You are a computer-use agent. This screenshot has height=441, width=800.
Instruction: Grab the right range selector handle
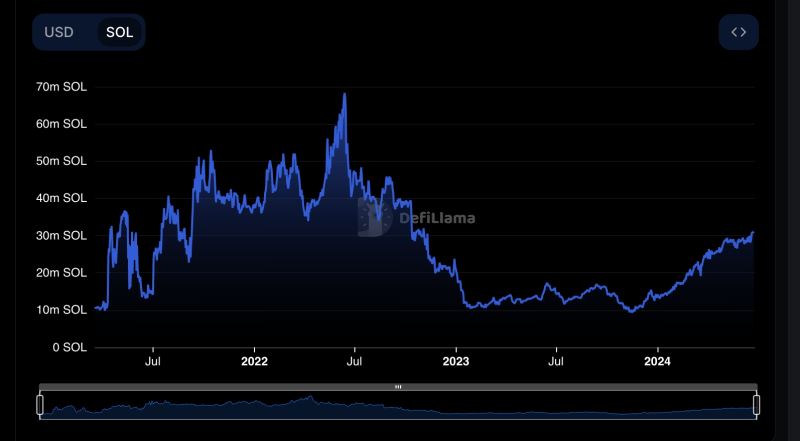(756, 404)
